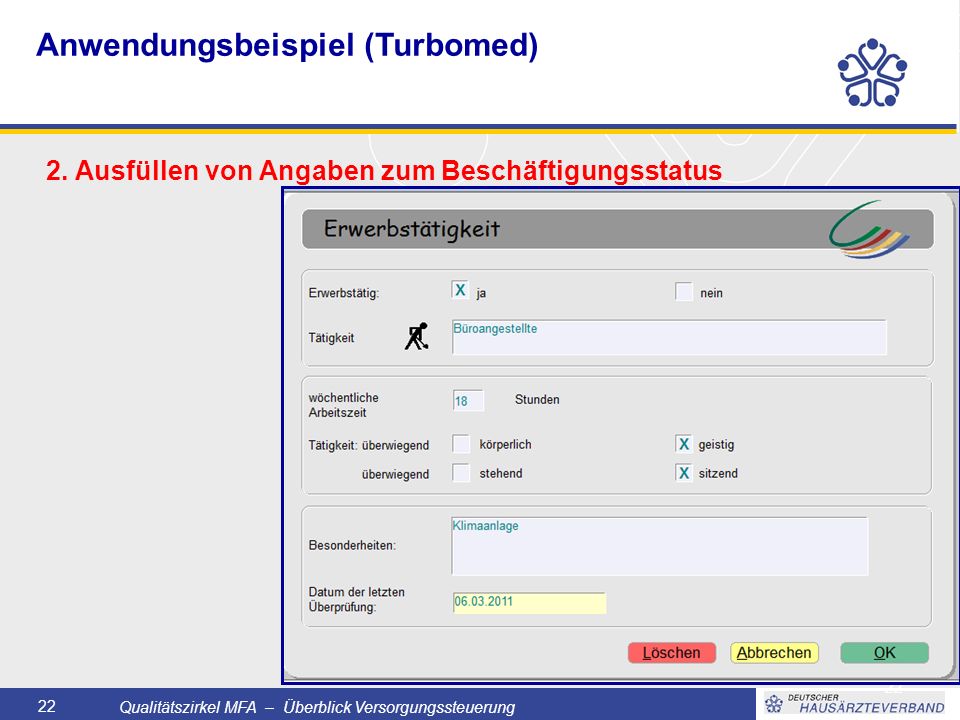
Task: Click the red Löschen button
Action: 672,653
